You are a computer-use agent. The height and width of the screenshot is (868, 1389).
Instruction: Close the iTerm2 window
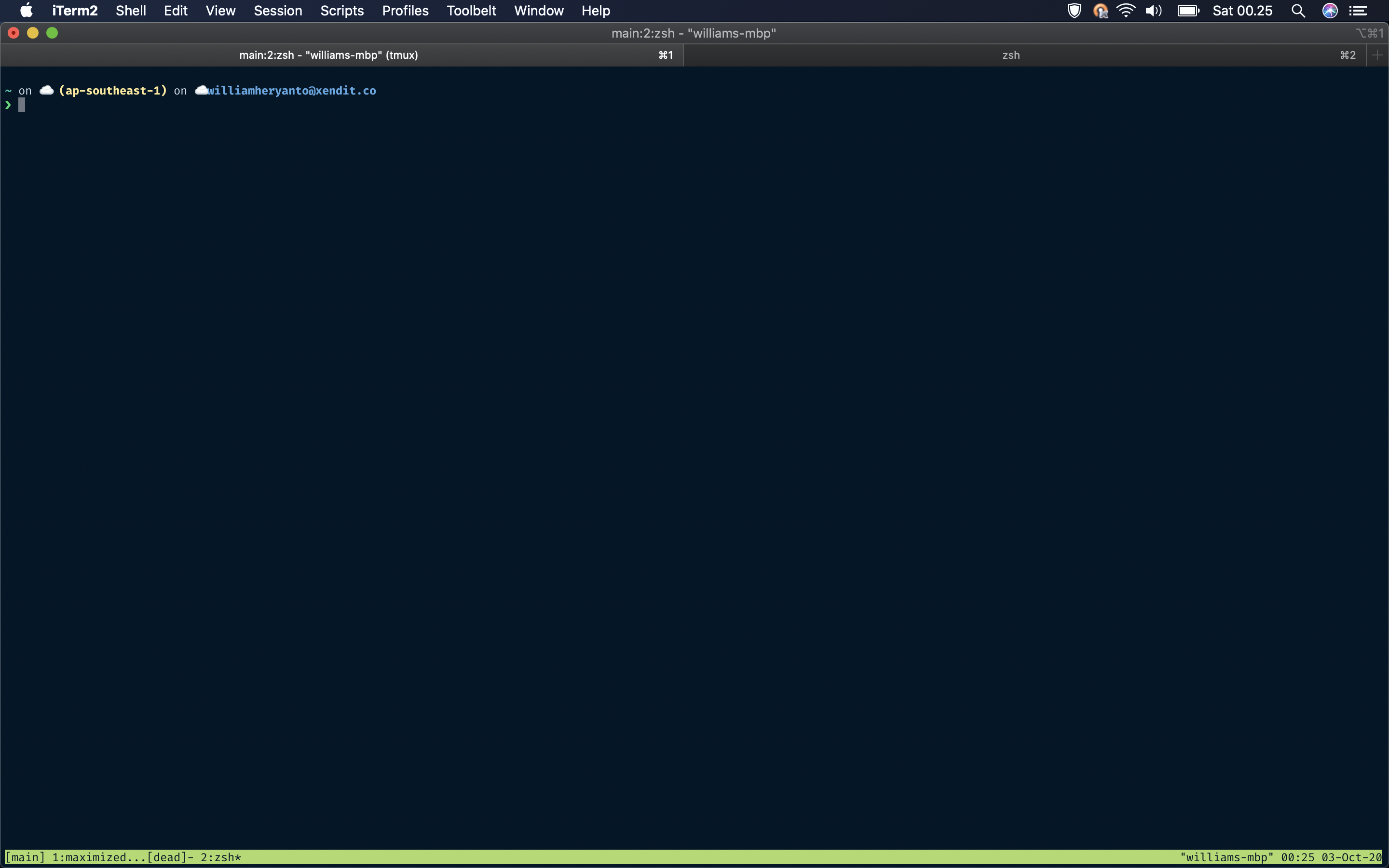pyautogui.click(x=14, y=33)
